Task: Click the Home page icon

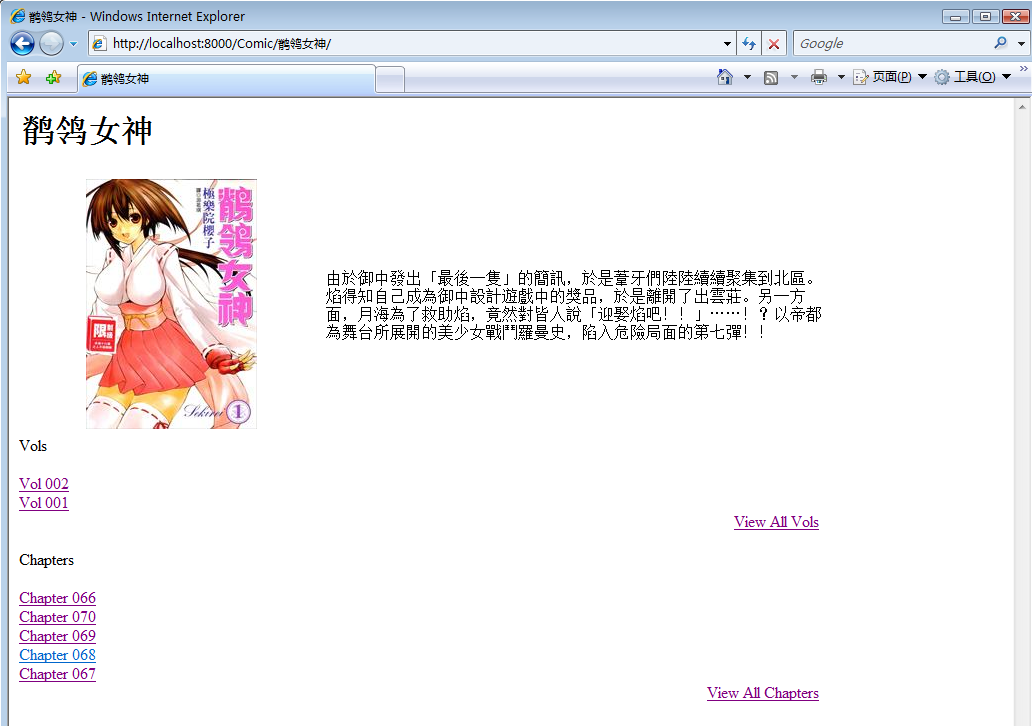Action: tap(725, 77)
